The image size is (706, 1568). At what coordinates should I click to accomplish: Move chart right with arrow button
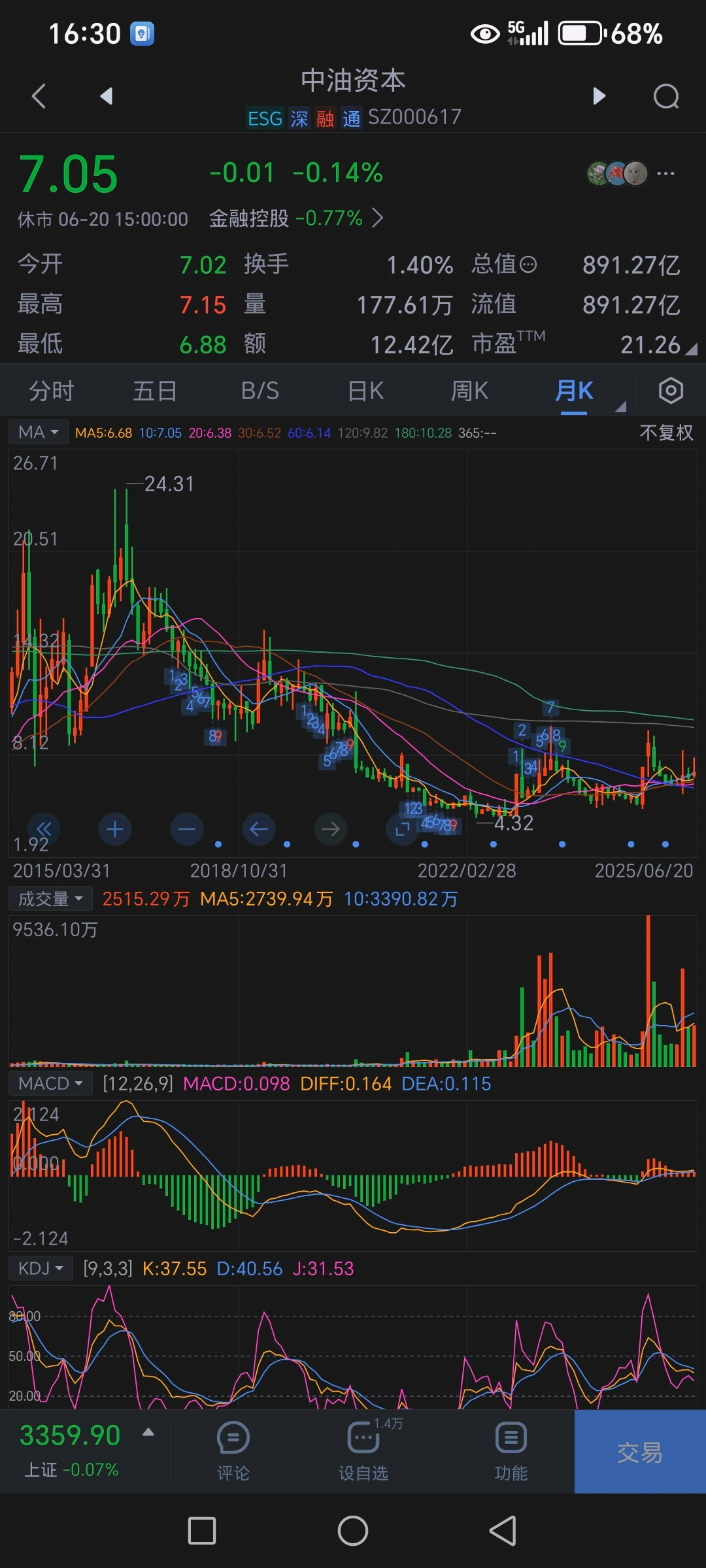coord(331,829)
